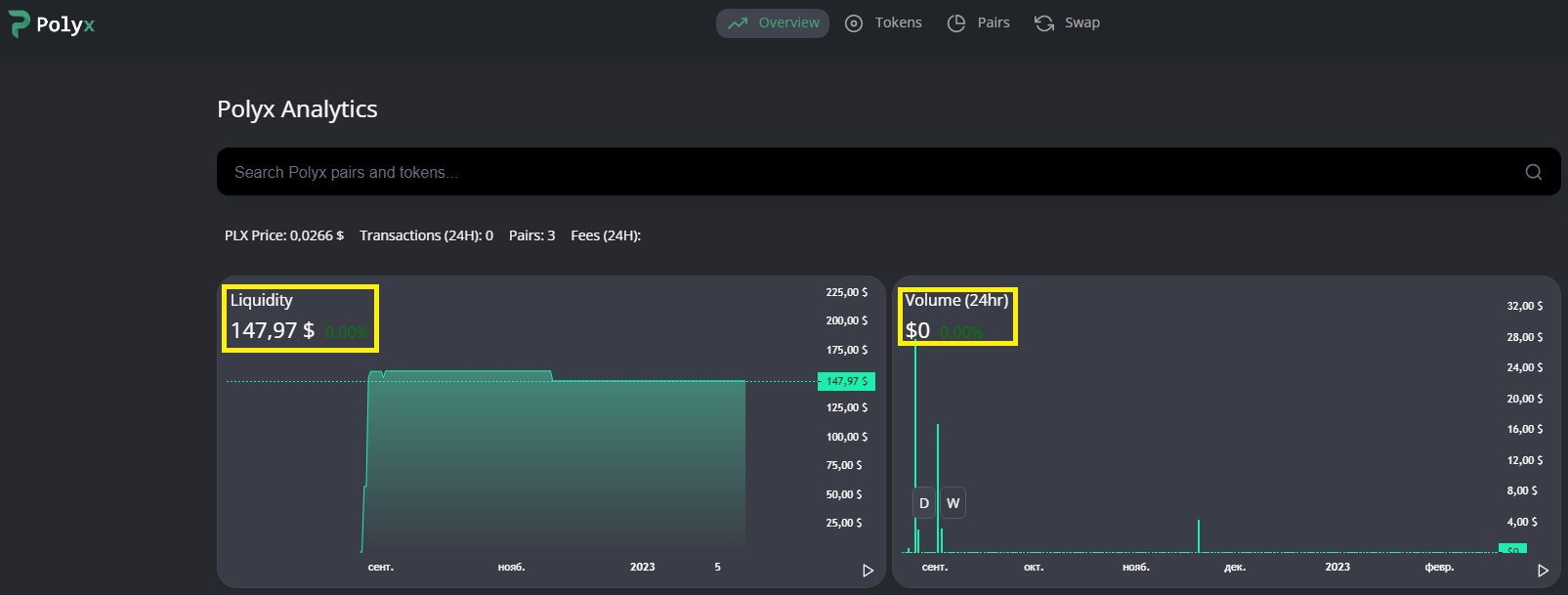Click the circular arrows Swap icon
This screenshot has width=1568, height=595.
[x=1044, y=23]
